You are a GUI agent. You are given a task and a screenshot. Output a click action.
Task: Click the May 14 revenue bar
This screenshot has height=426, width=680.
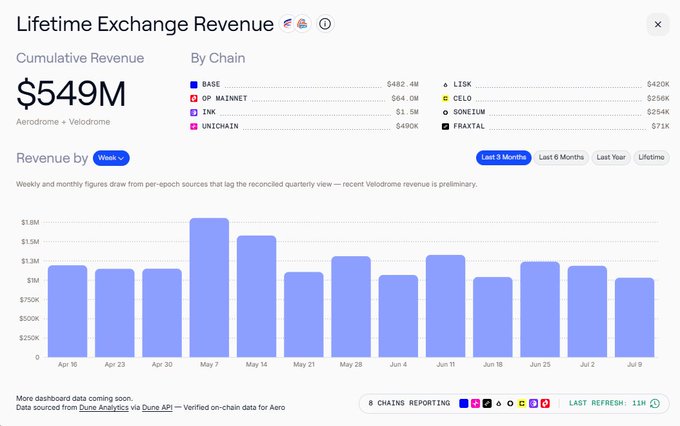click(x=256, y=296)
